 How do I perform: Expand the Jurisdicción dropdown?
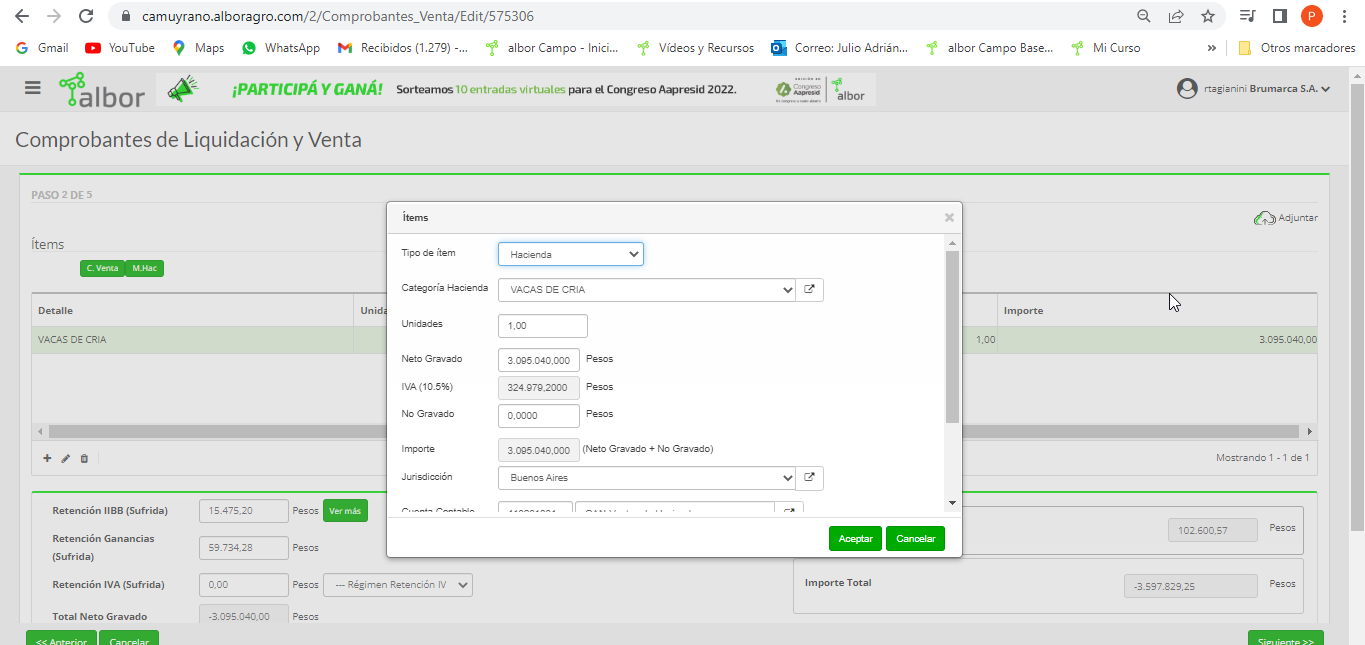[647, 478]
